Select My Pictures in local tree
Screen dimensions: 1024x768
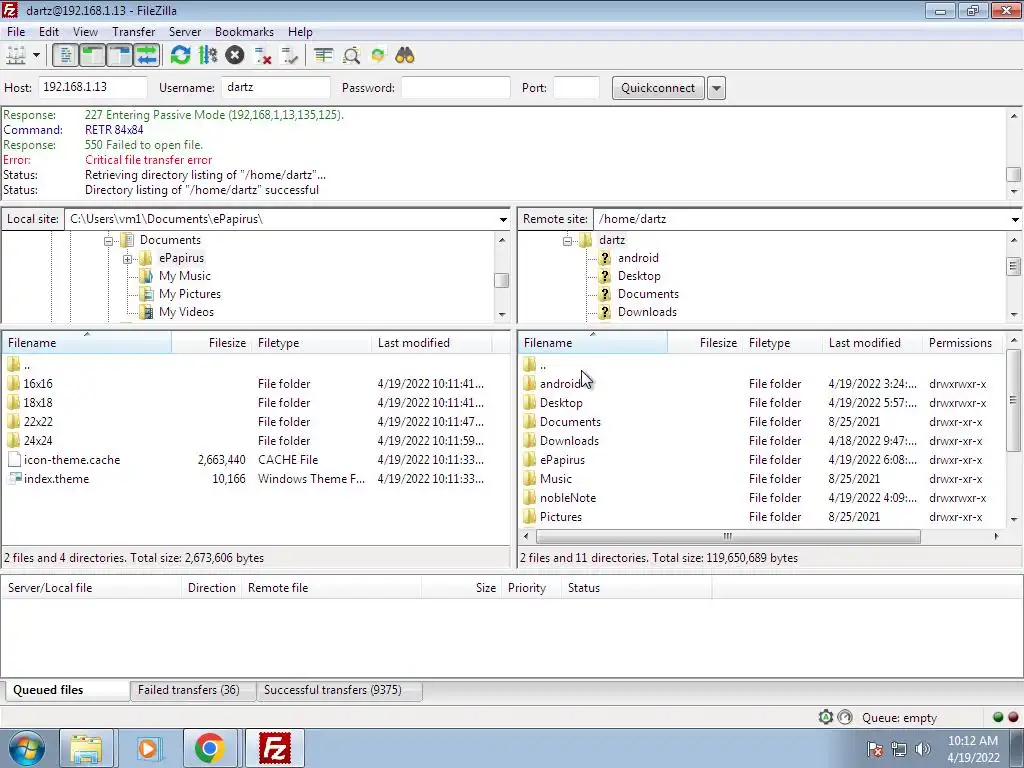pos(189,294)
